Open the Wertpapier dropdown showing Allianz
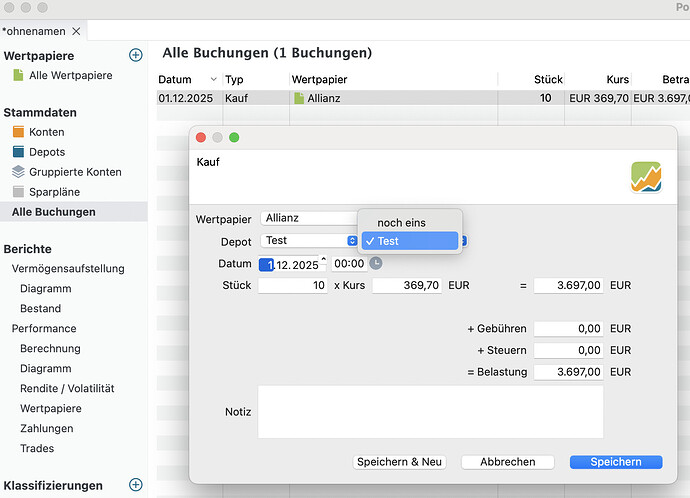690x498 pixels. tap(308, 217)
